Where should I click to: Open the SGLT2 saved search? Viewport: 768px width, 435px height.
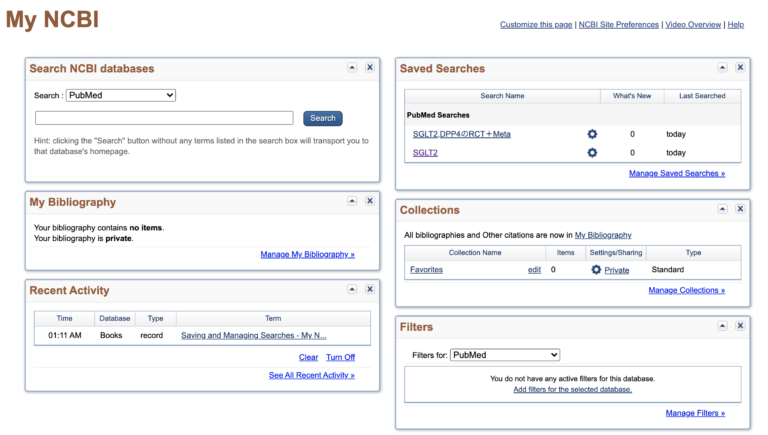click(425, 153)
